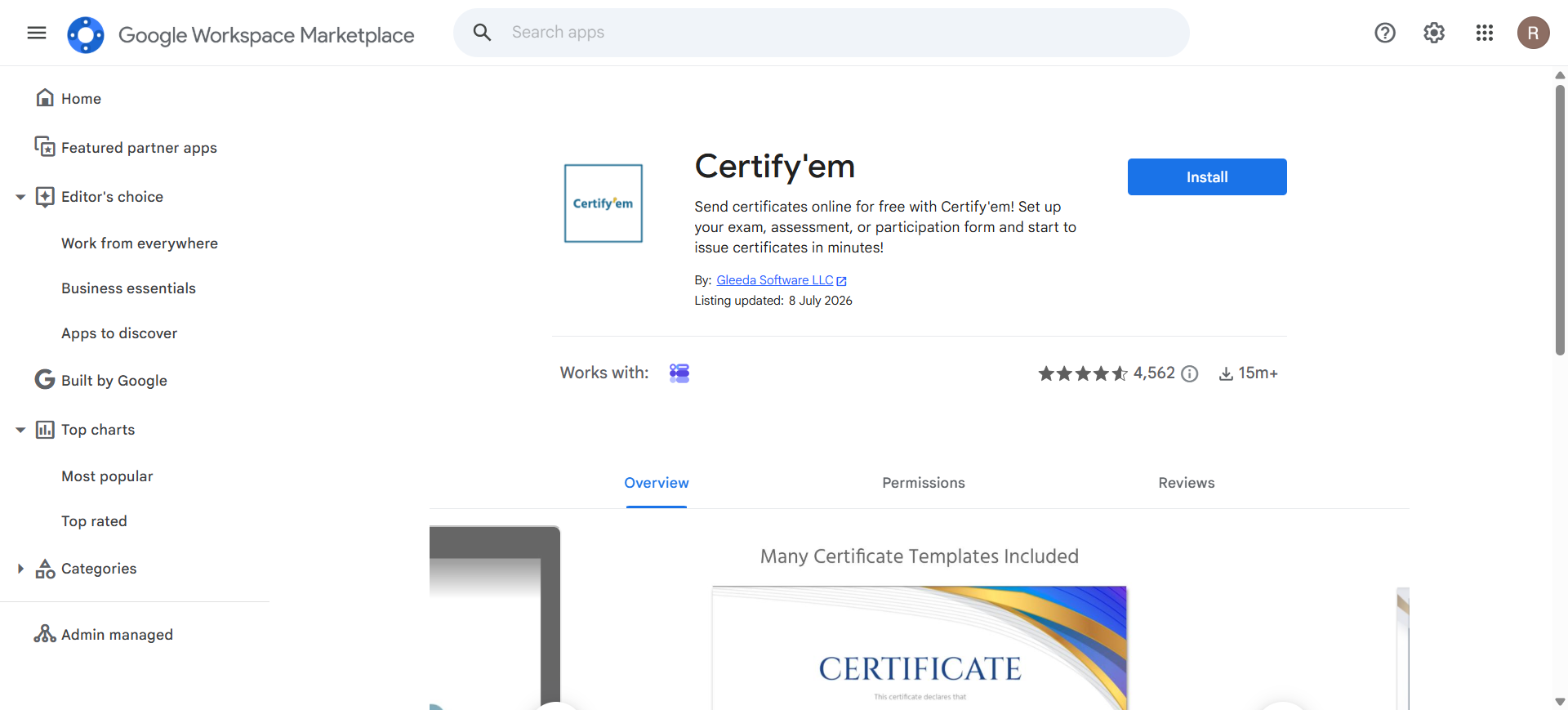Click the search magnifier icon
The width and height of the screenshot is (1568, 710).
tap(482, 33)
